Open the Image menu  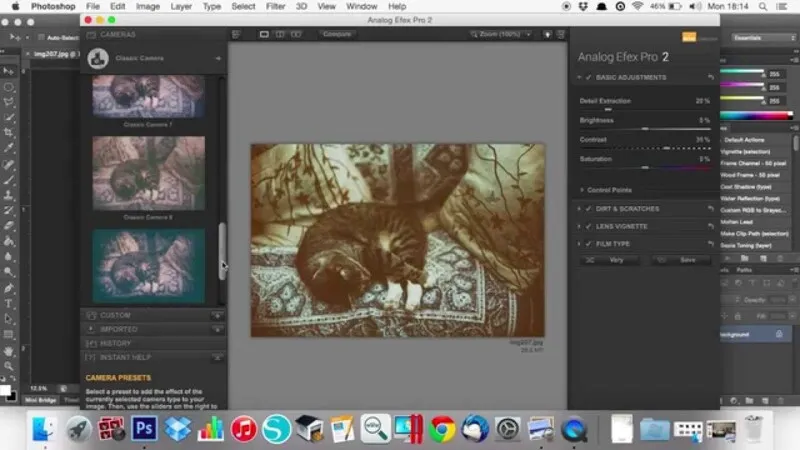[148, 7]
